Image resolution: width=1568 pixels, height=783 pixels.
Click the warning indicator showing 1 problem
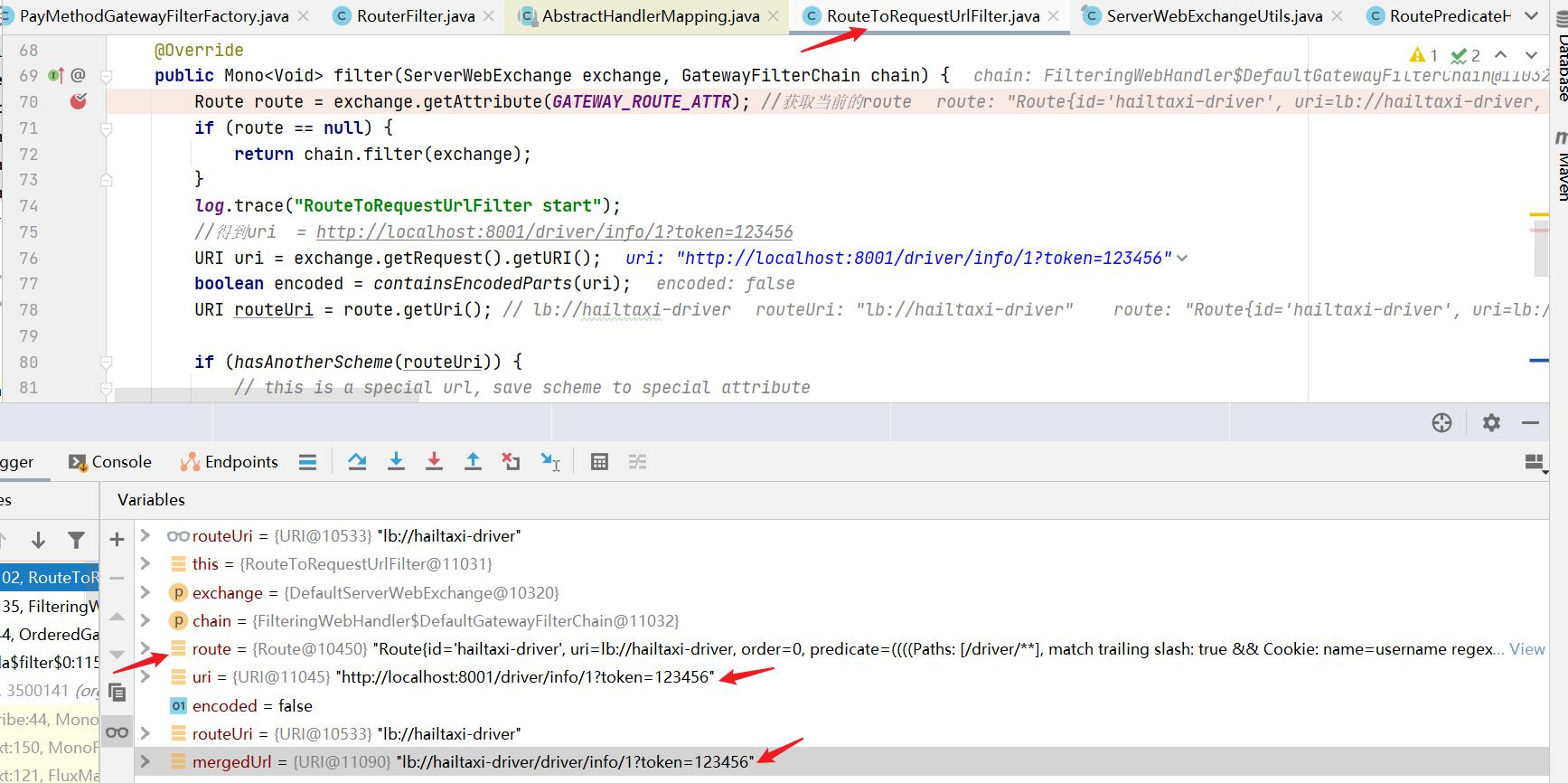click(1423, 55)
